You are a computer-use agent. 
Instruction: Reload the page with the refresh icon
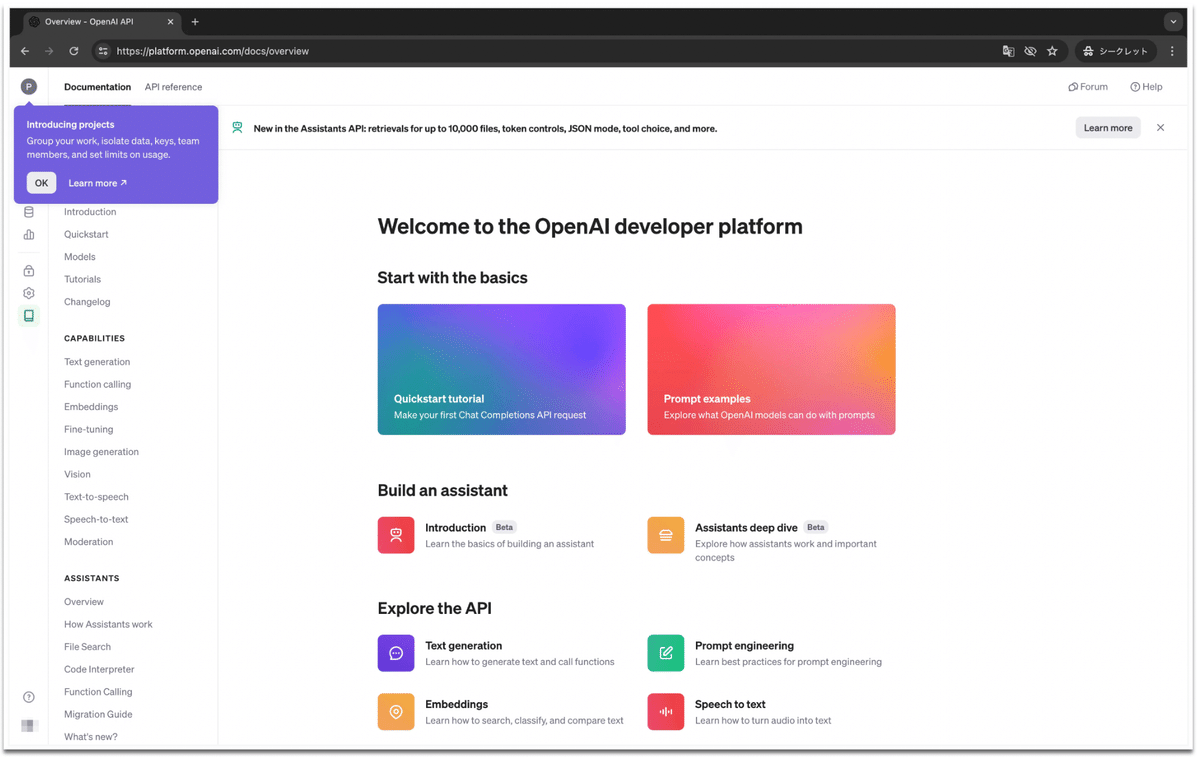(74, 51)
